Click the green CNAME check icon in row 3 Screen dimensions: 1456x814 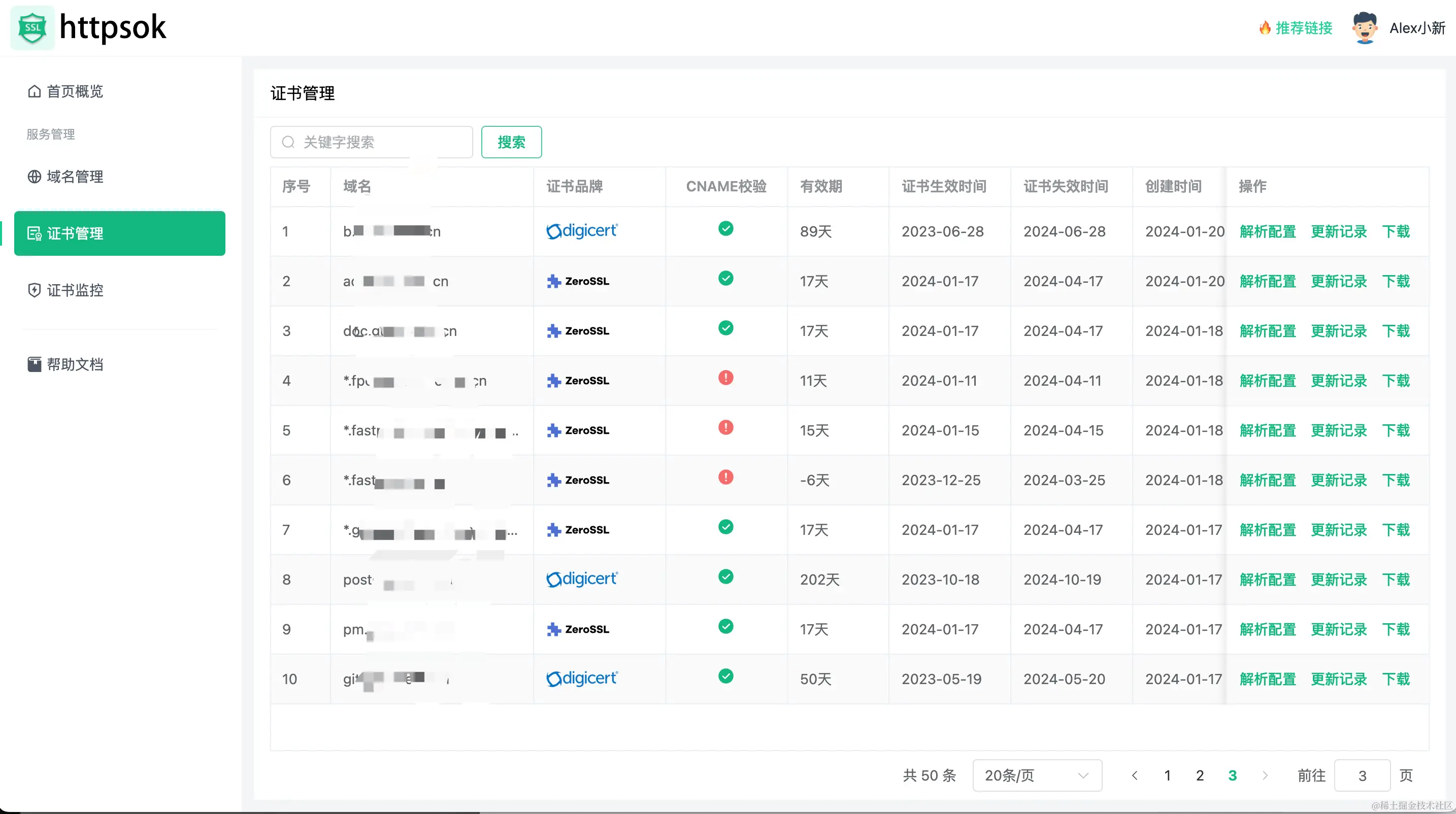[x=726, y=328]
